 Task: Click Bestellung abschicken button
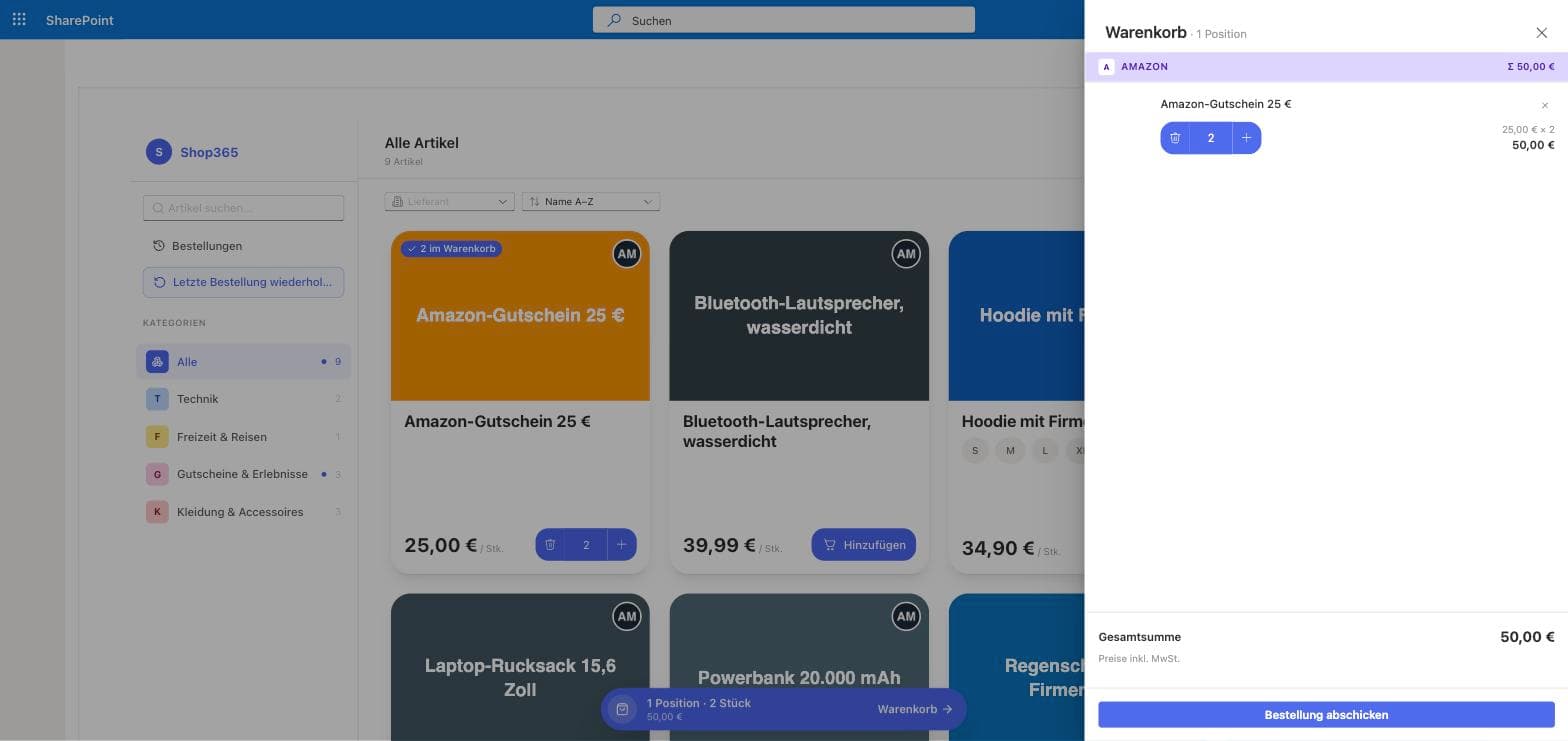(1326, 715)
